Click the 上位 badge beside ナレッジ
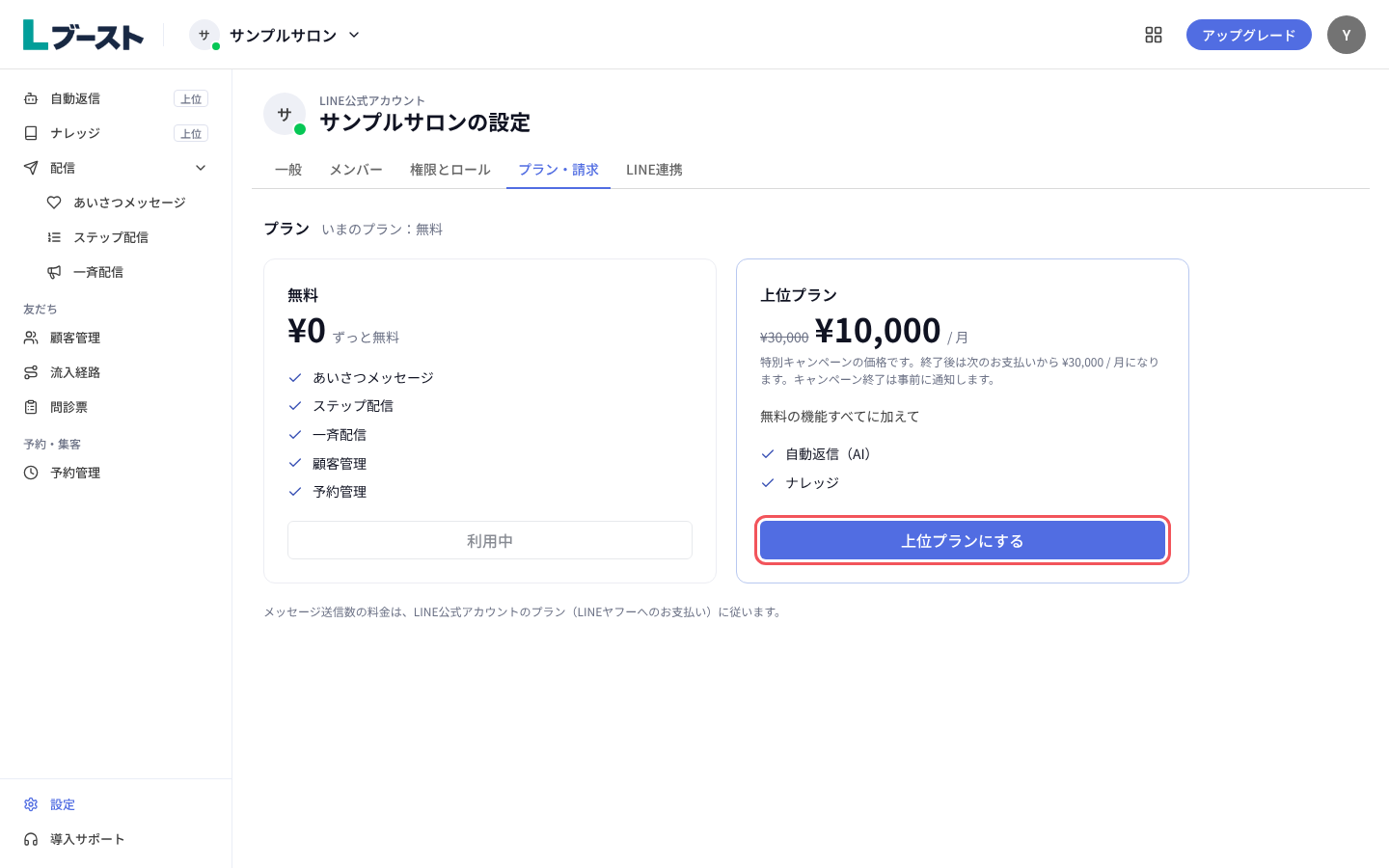 click(x=191, y=133)
